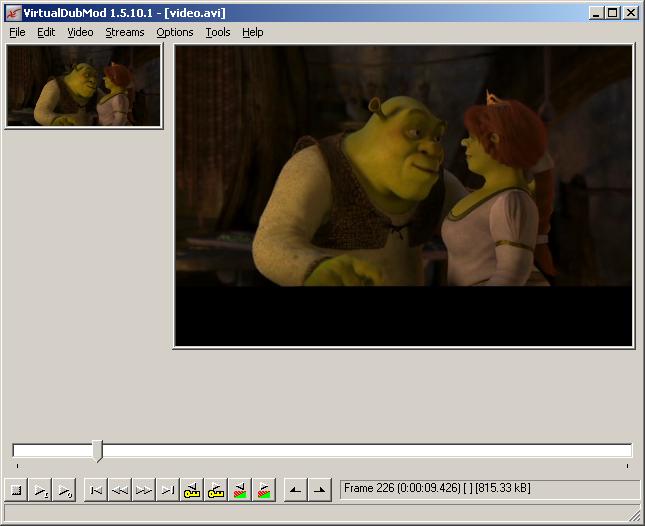Open the Edit menu

click(46, 32)
